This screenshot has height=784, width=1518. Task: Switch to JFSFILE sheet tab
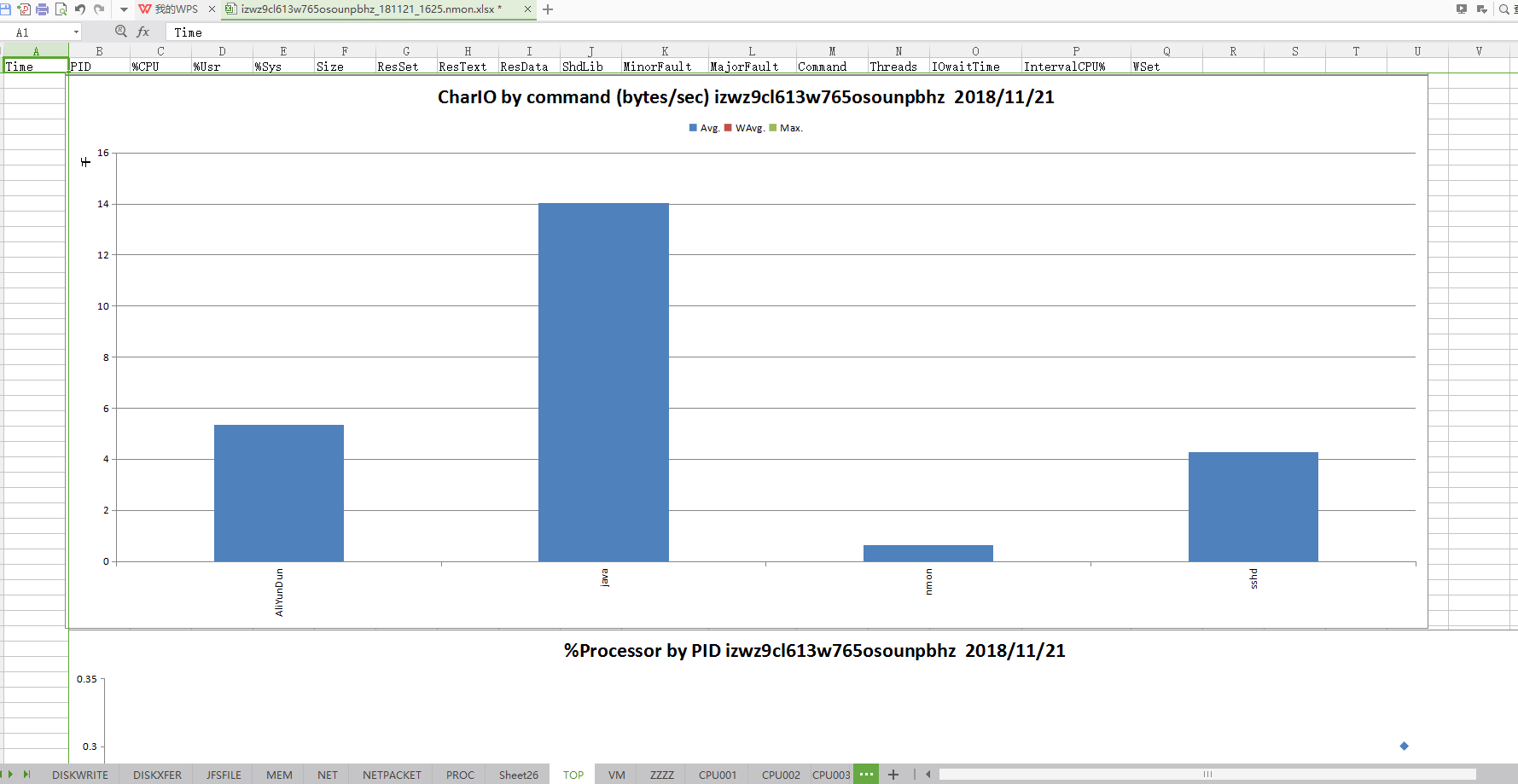click(224, 775)
